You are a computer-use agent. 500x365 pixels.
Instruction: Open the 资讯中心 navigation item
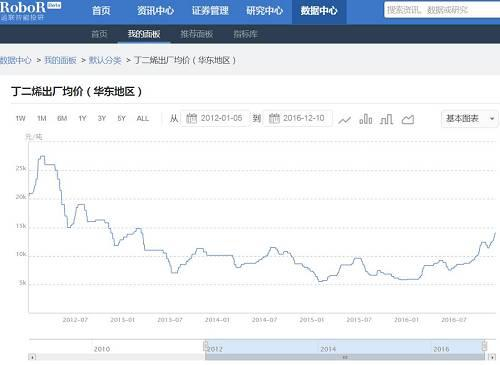click(156, 11)
